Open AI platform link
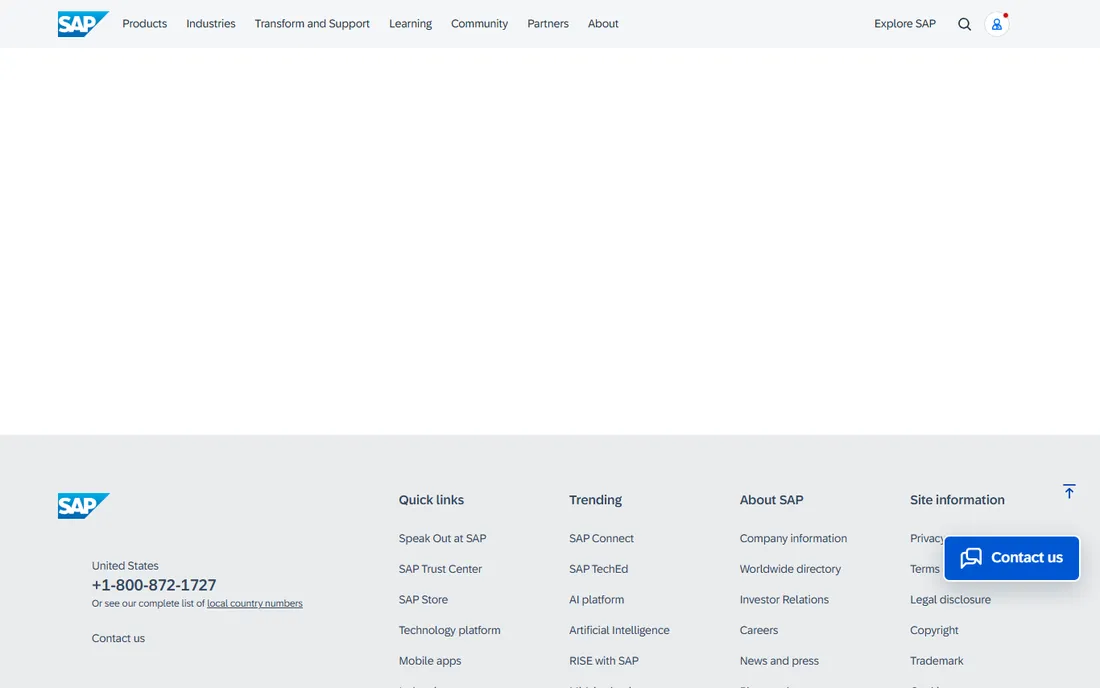 click(596, 600)
